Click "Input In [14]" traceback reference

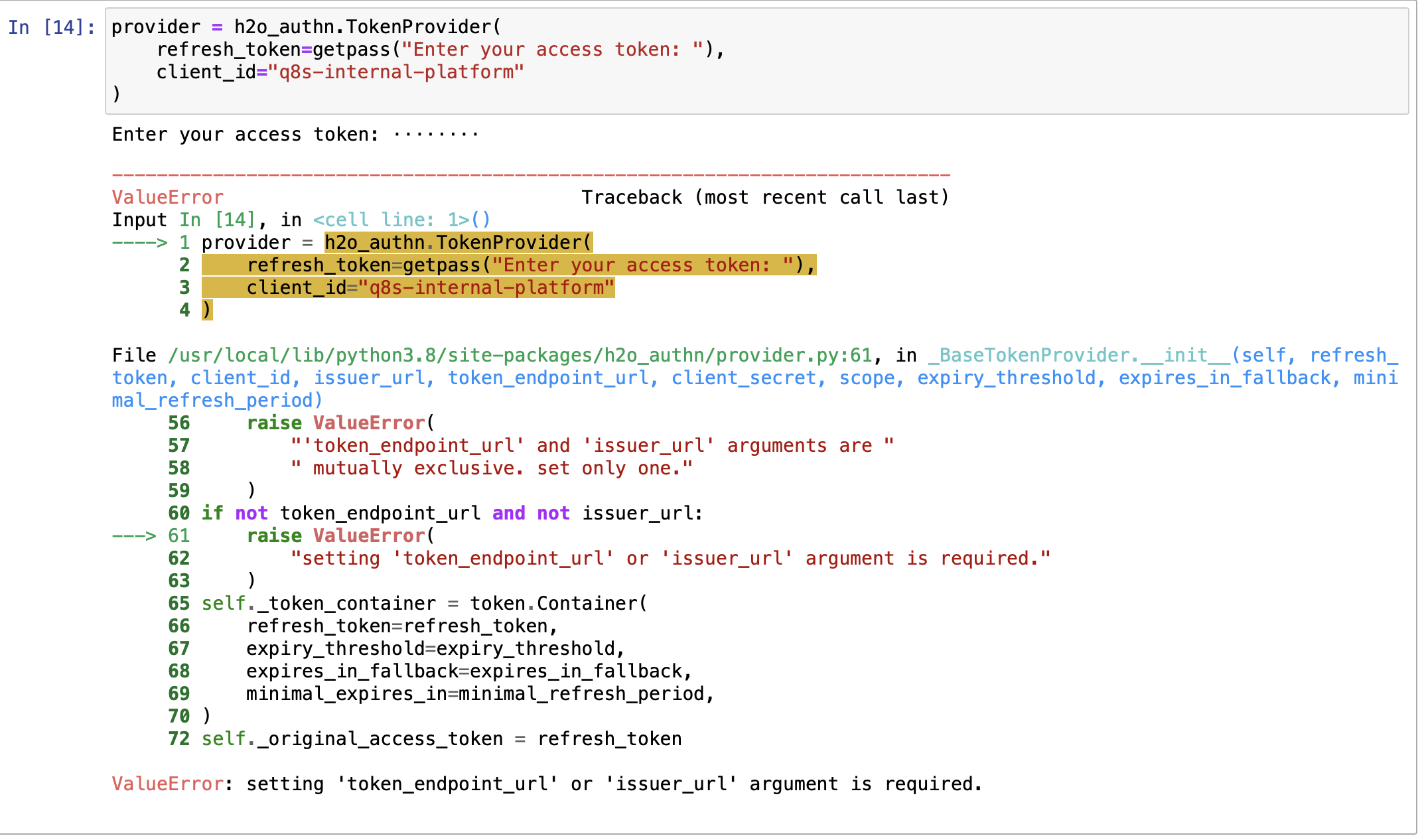[x=184, y=220]
